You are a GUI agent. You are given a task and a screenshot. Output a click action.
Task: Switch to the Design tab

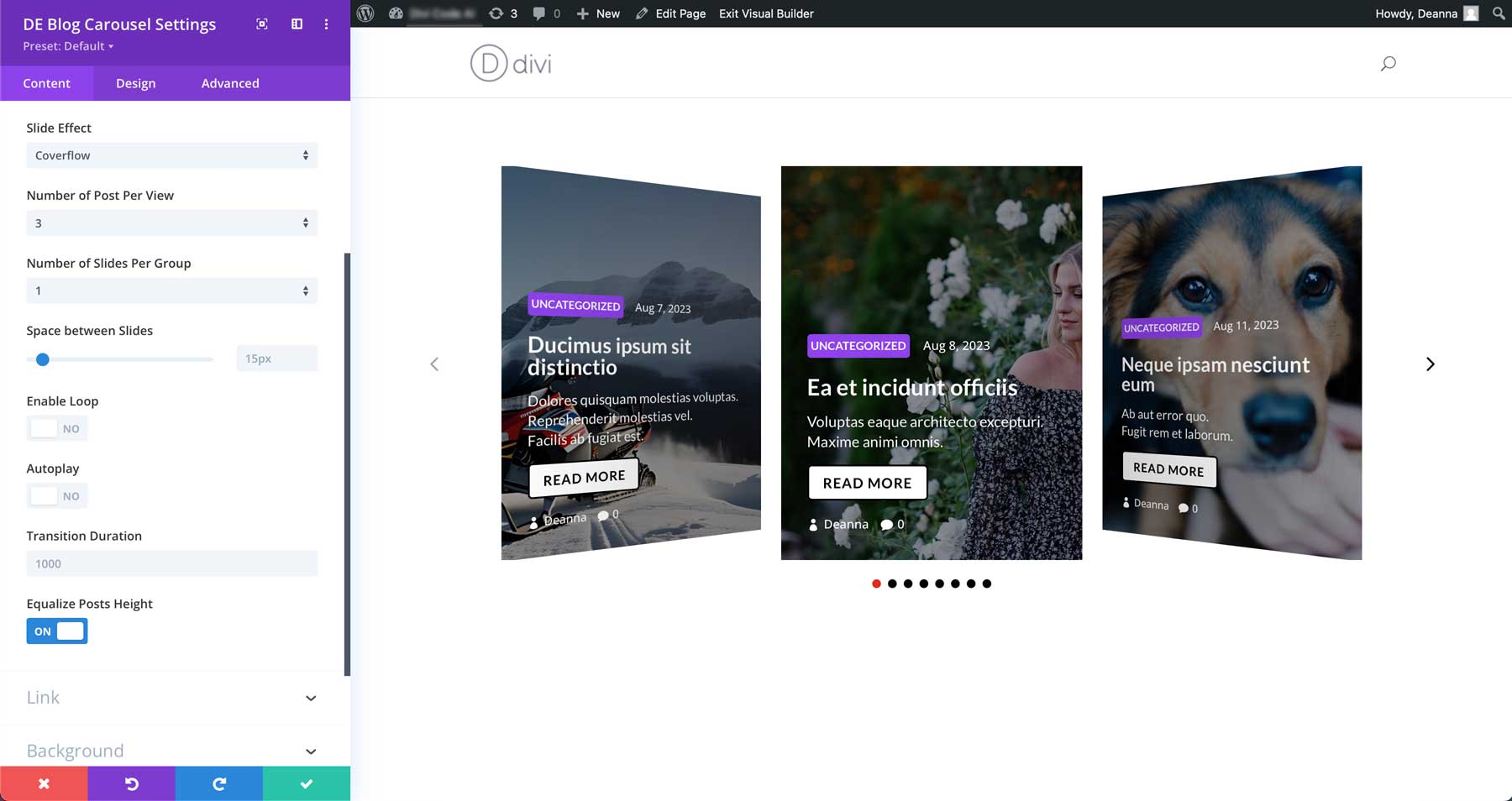coord(135,83)
